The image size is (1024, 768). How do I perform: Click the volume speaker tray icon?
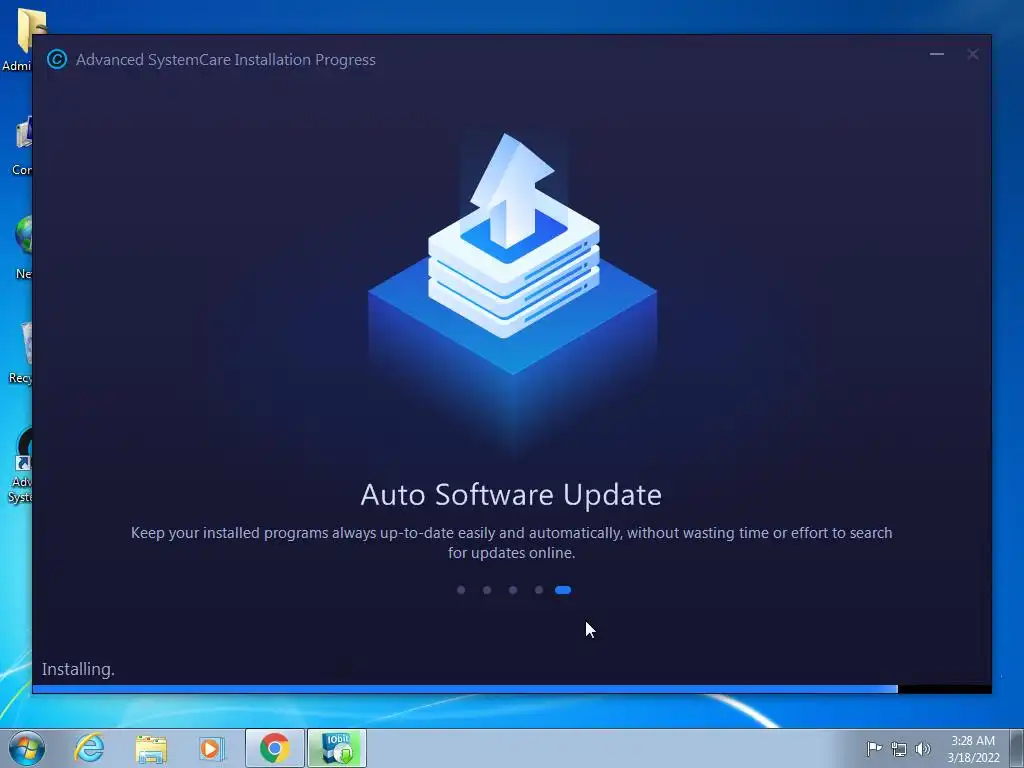point(923,749)
